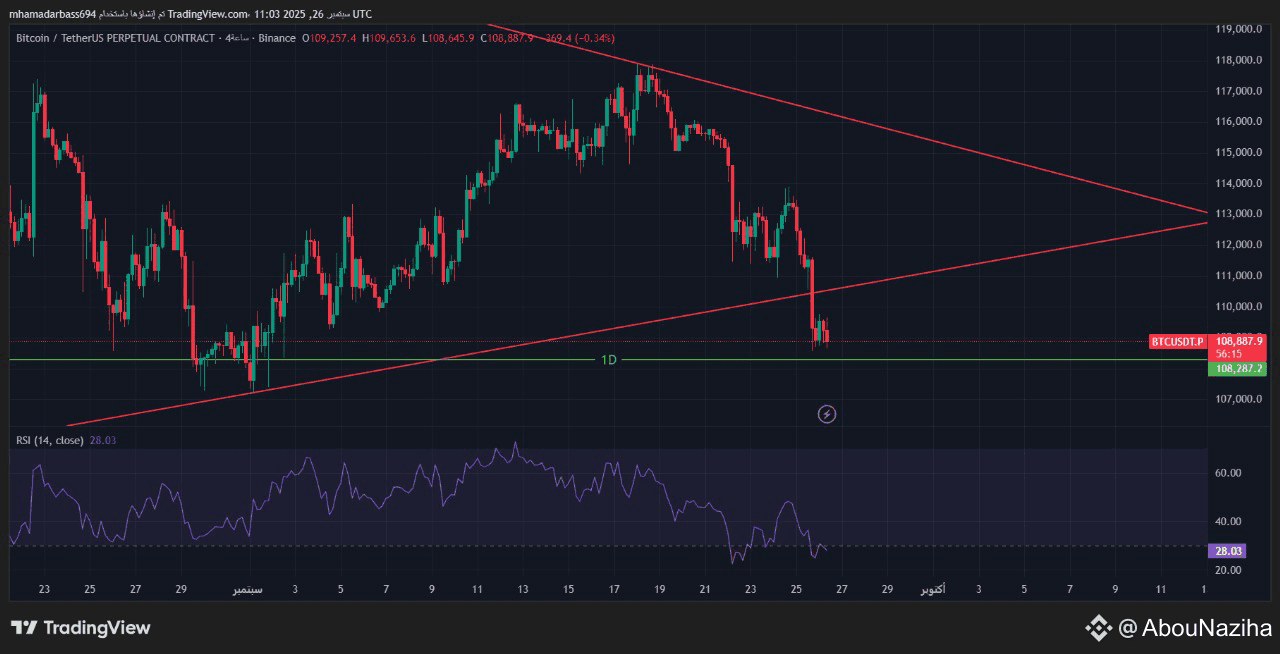Click the 115,000.0 price scale label
Image resolution: width=1280 pixels, height=654 pixels.
point(1240,152)
